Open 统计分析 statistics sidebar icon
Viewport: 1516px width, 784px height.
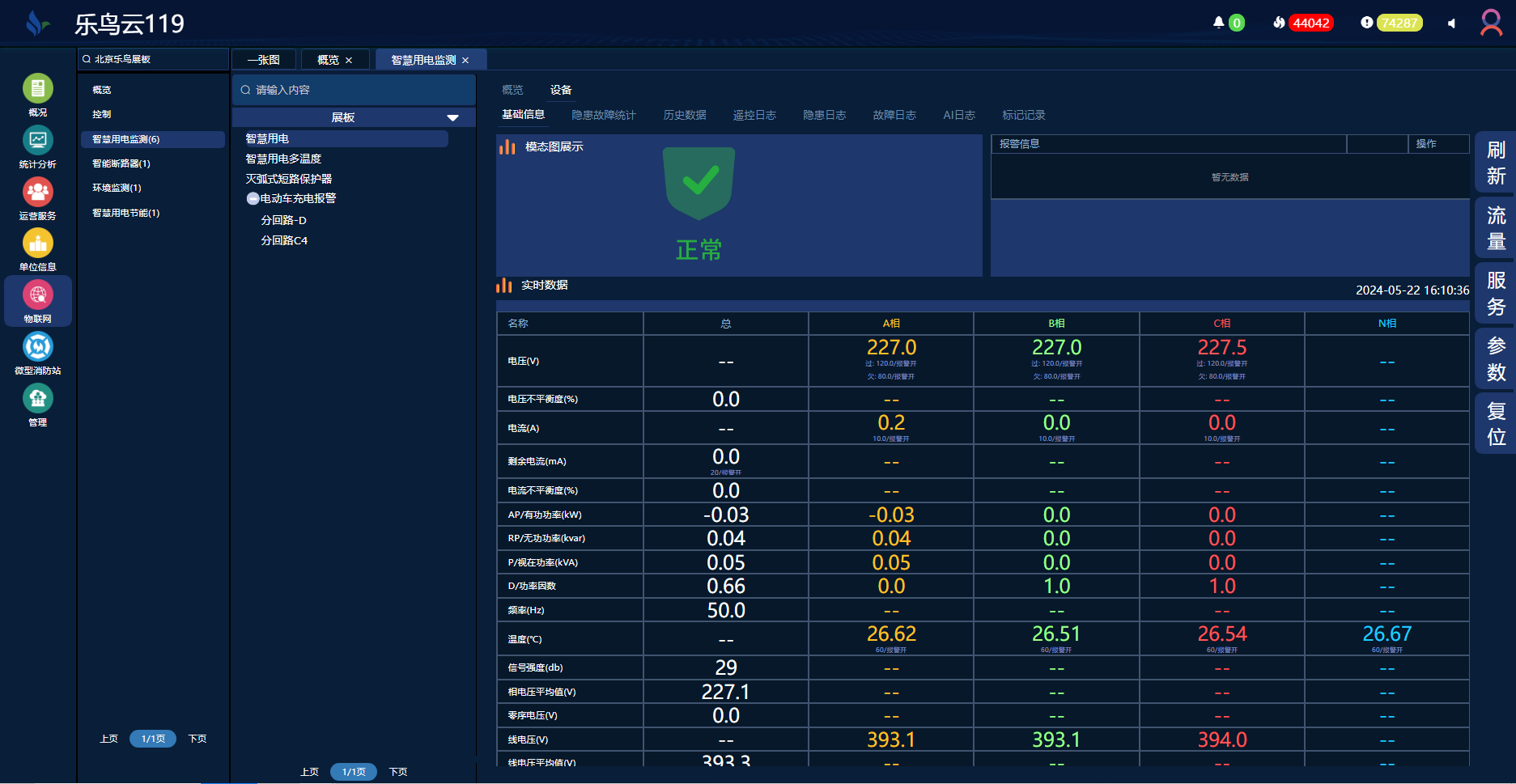(x=37, y=141)
